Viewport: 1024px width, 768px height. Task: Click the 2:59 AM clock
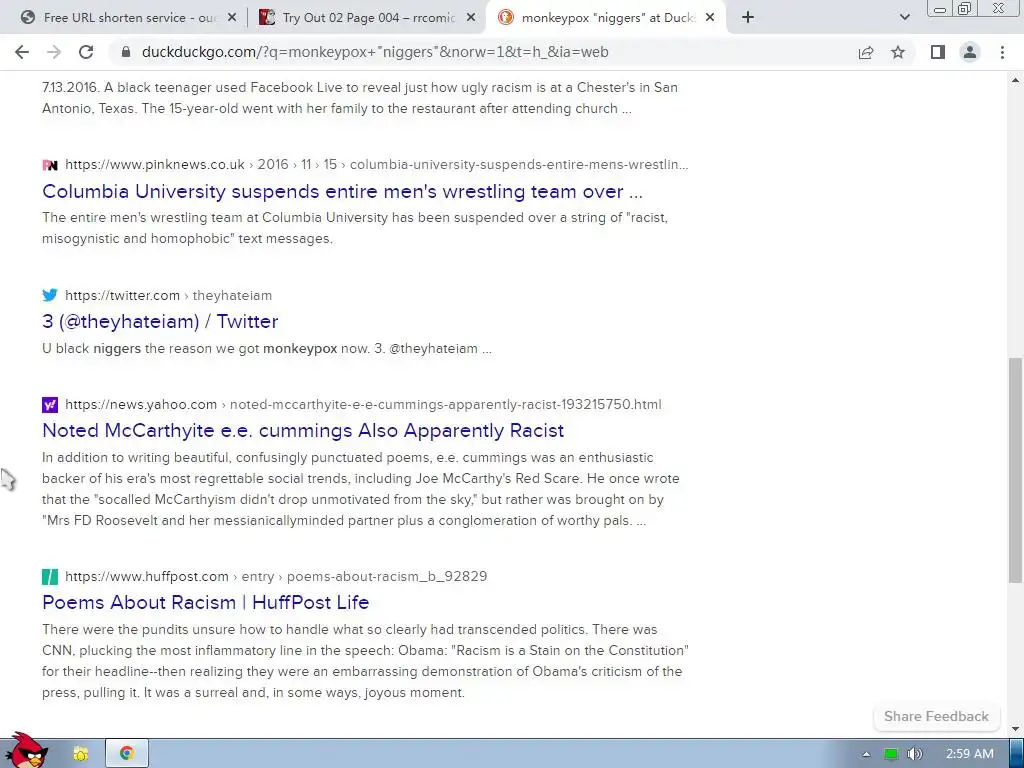[970, 754]
